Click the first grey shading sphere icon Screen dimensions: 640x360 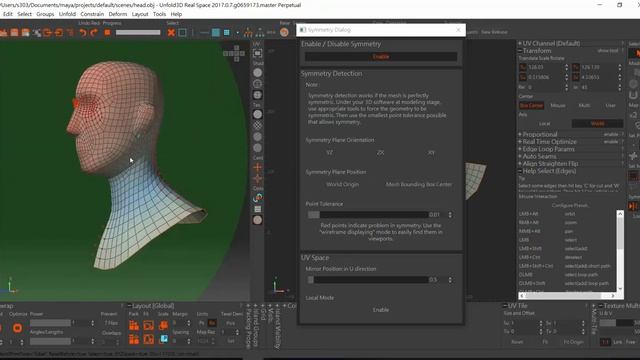pyautogui.click(x=258, y=73)
